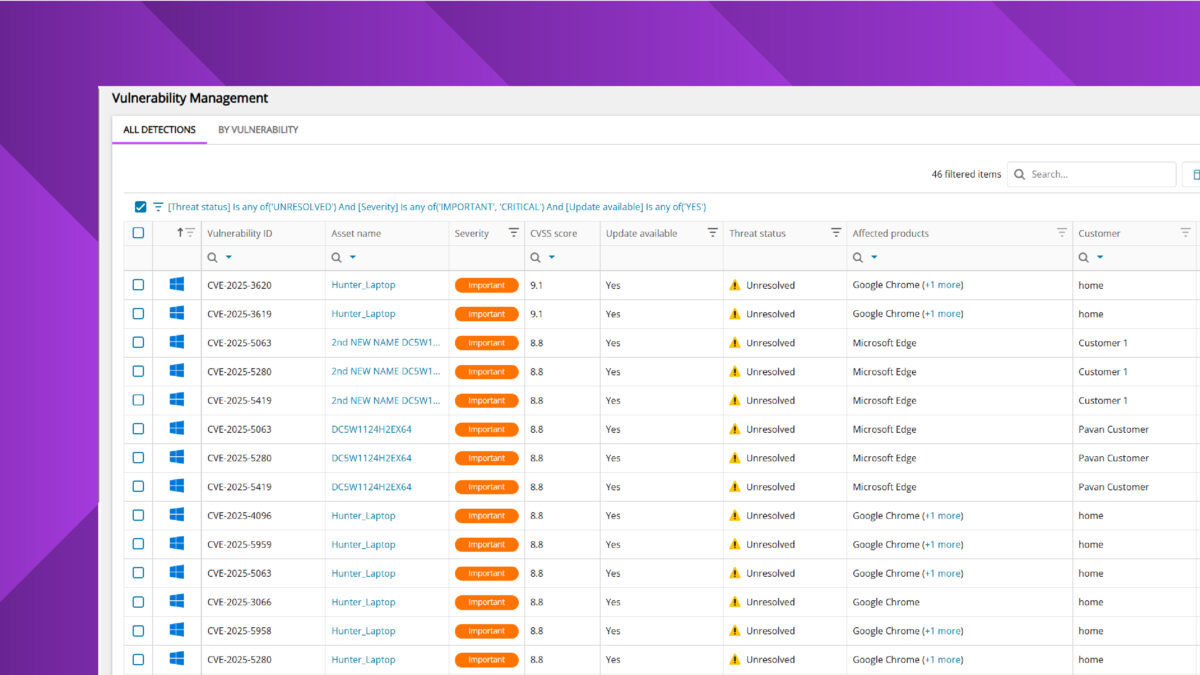The height and width of the screenshot is (675, 1200).
Task: Open the CVE-2025-3620 vulnerability link
Action: [x=238, y=284]
